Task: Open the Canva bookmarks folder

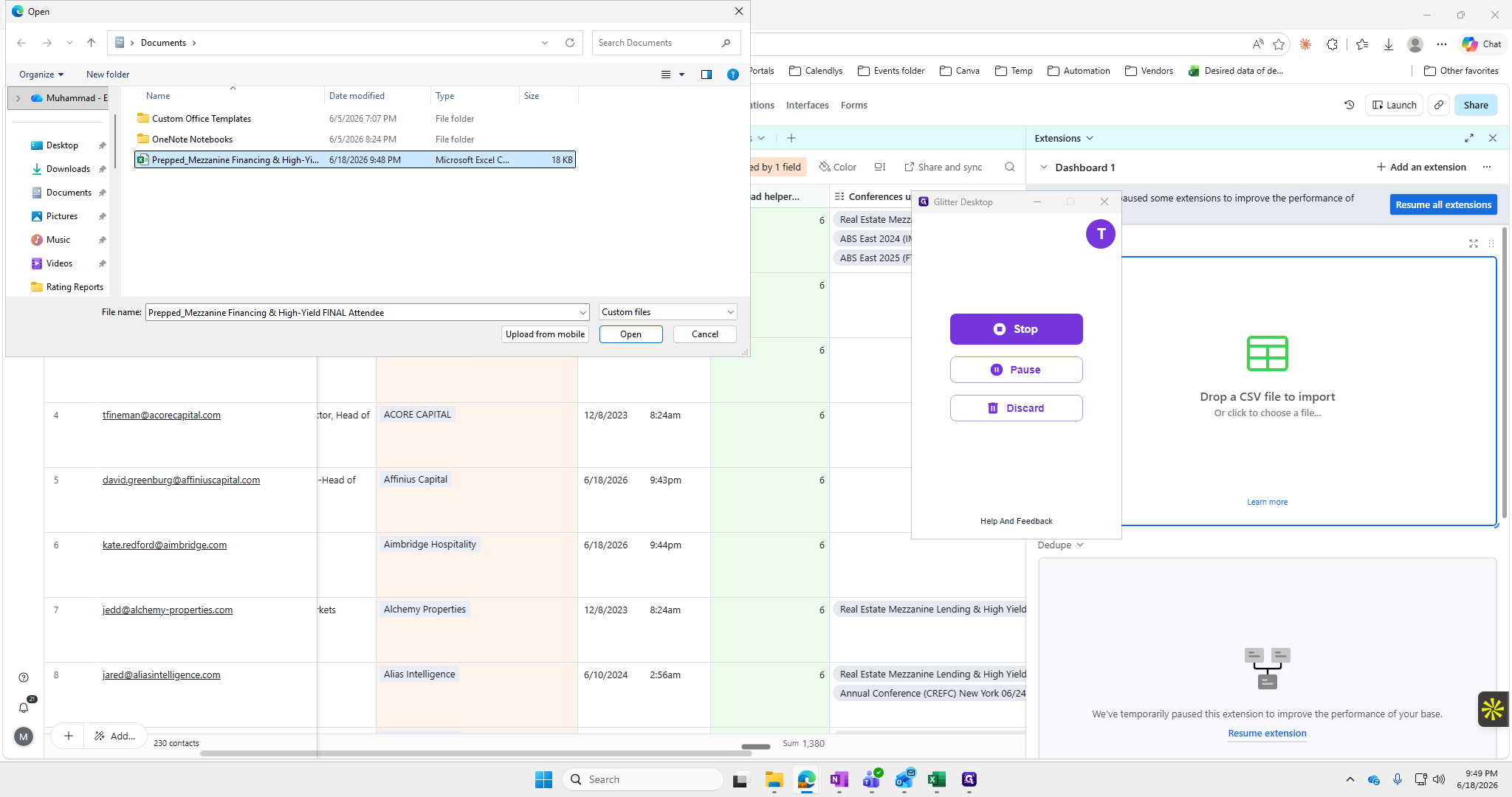Action: (960, 71)
